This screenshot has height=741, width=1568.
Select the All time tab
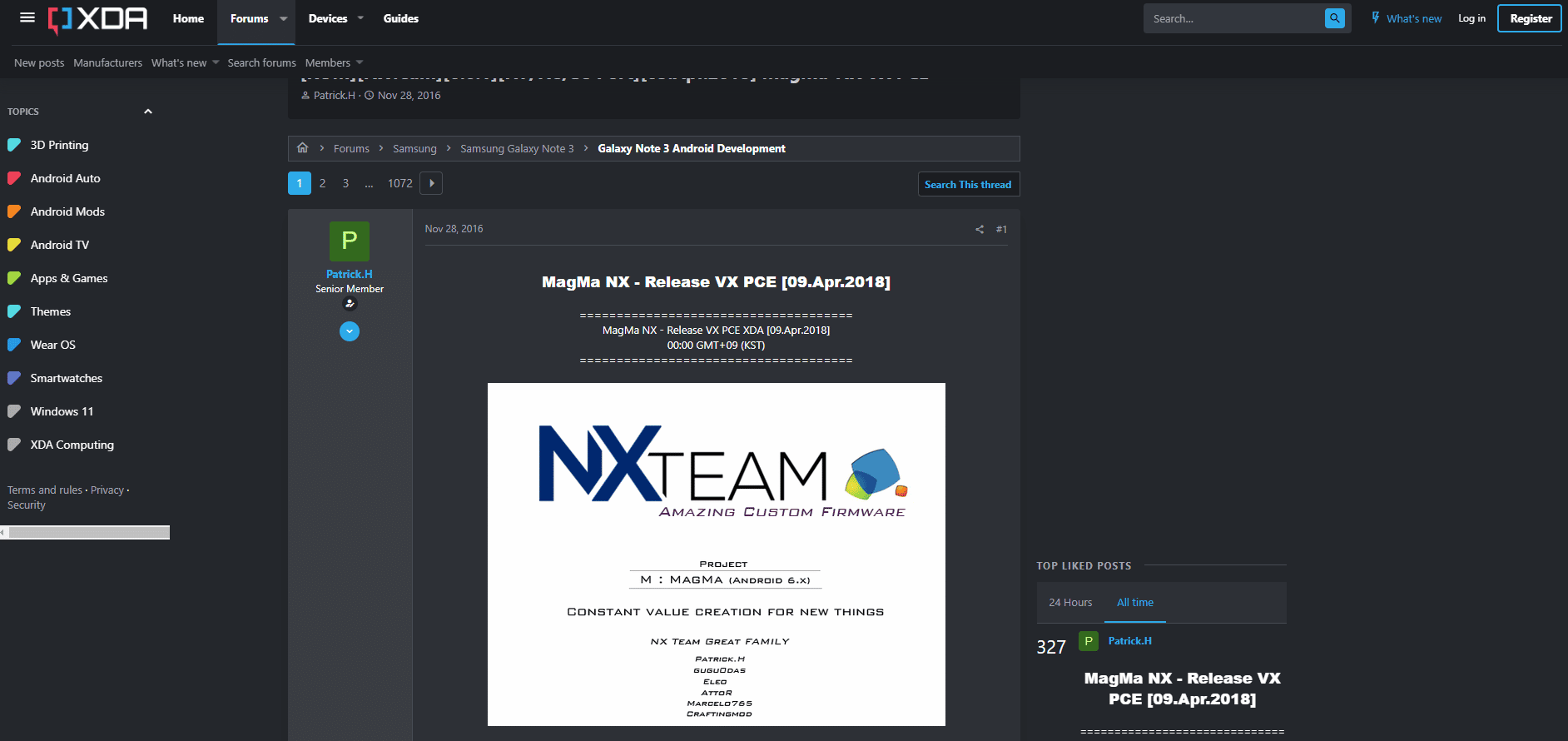[1135, 603]
